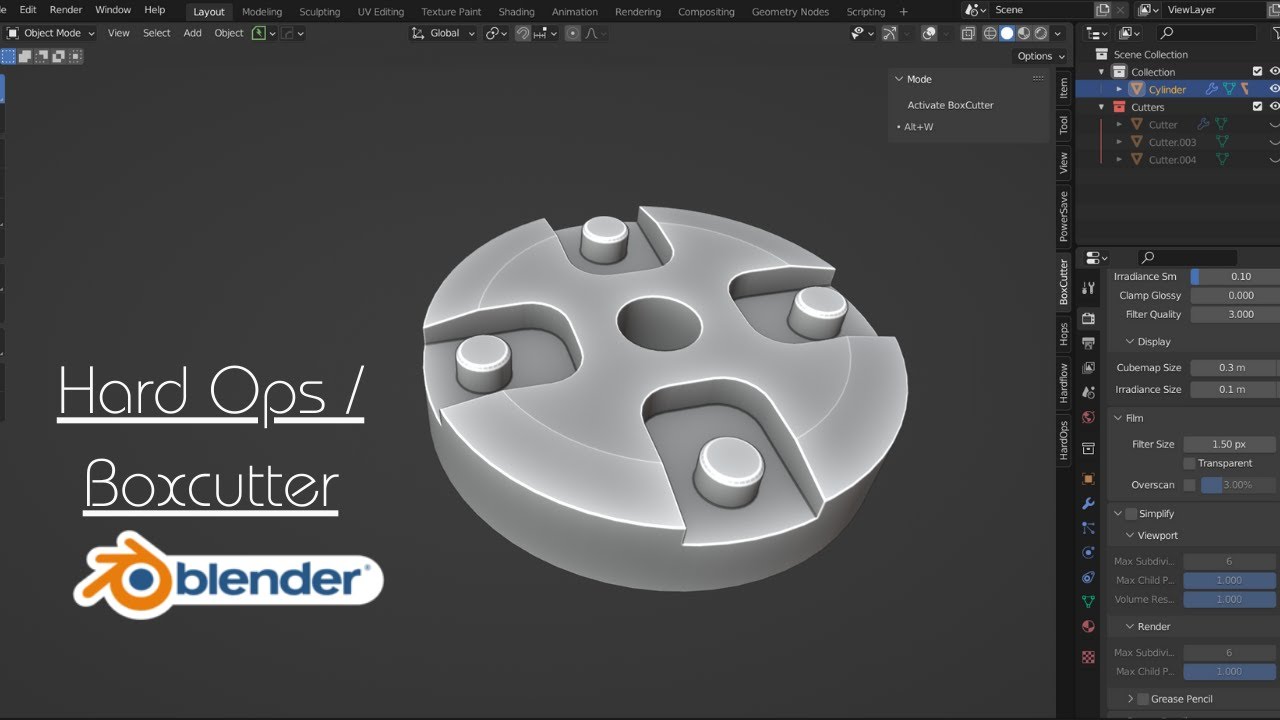Click the Irradiance Smoothing slider
1280x720 pixels.
[x=1235, y=277]
